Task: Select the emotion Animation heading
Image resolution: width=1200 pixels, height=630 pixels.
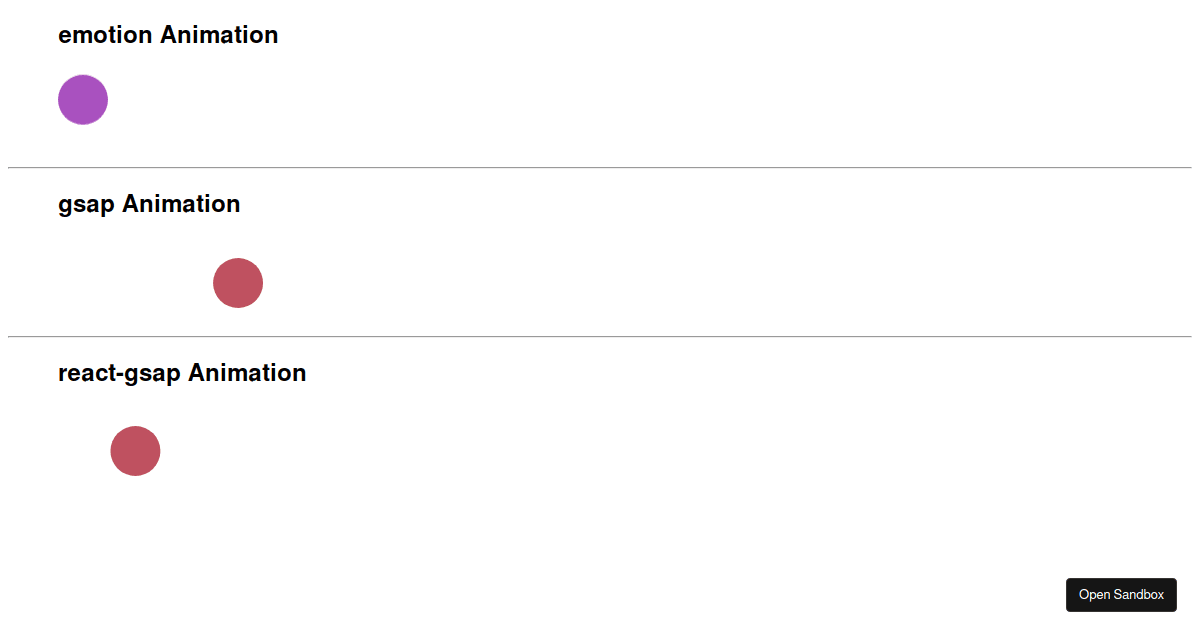Action: (x=168, y=34)
